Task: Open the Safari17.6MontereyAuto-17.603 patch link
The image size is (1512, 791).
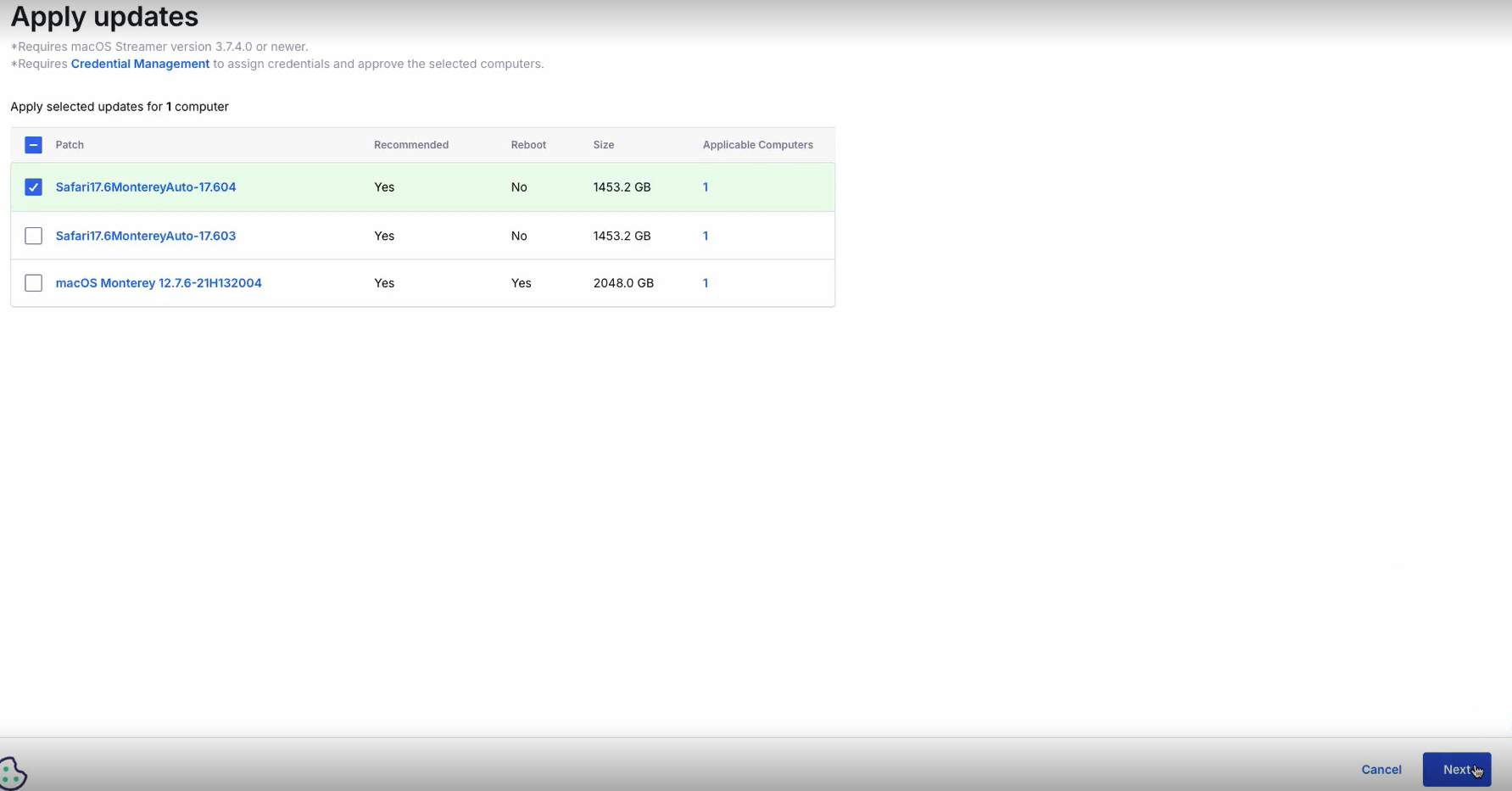Action: pos(146,236)
